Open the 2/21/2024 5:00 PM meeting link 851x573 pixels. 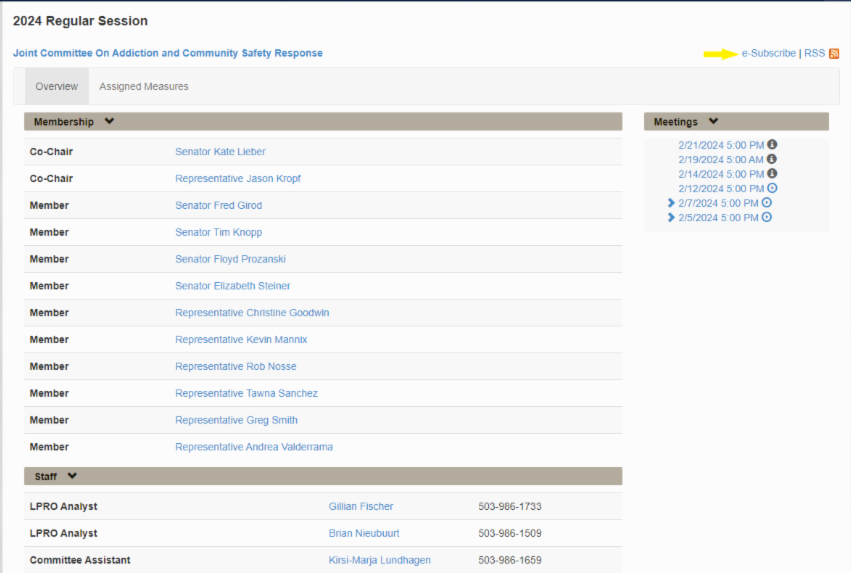720,145
